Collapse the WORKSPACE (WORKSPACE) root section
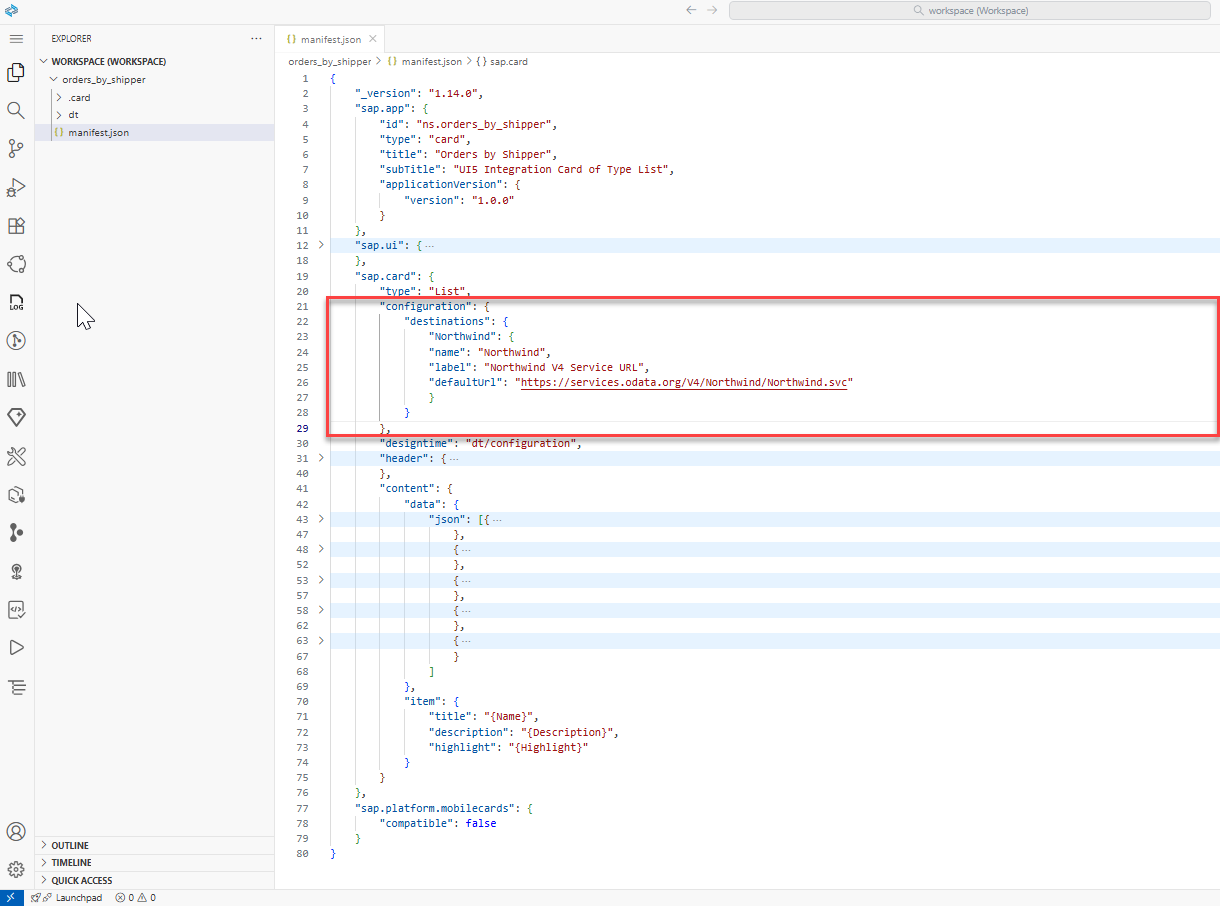Viewport: 1220px width, 906px height. coord(44,61)
